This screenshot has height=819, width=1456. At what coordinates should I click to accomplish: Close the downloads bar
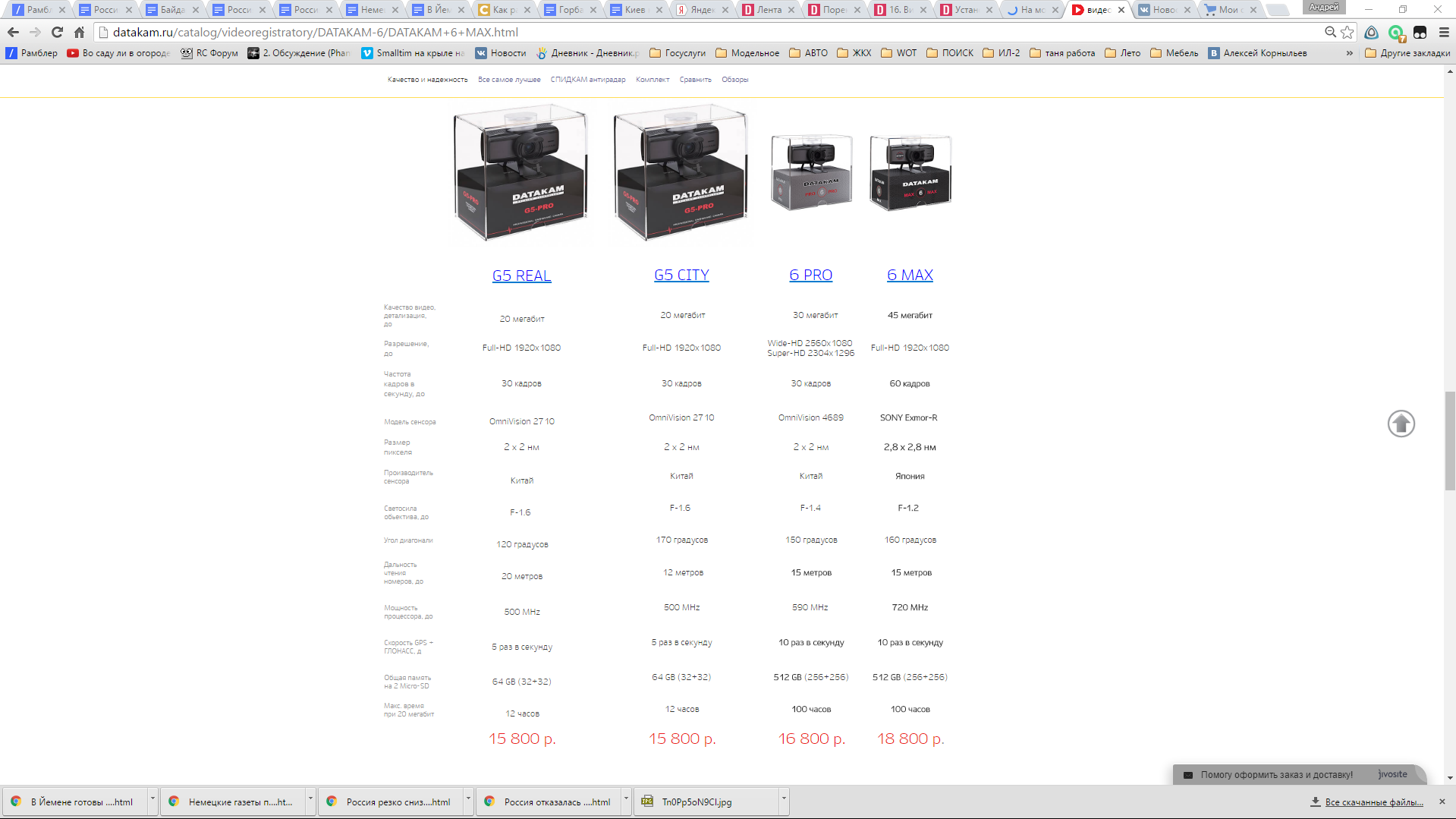coord(1442,802)
